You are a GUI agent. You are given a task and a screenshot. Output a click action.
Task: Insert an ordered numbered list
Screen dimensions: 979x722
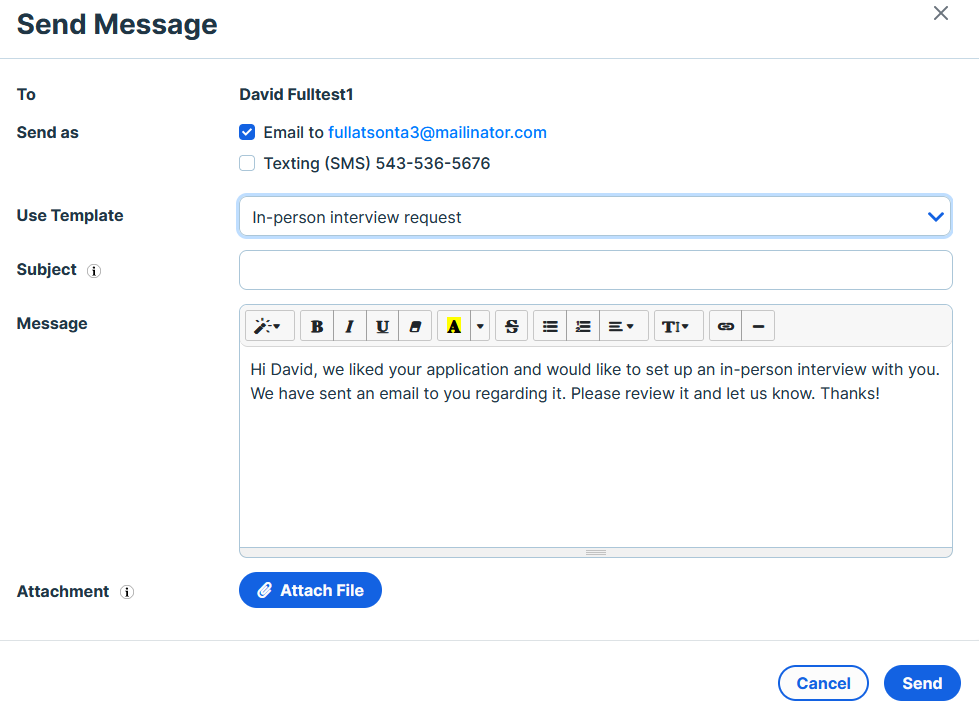point(583,326)
